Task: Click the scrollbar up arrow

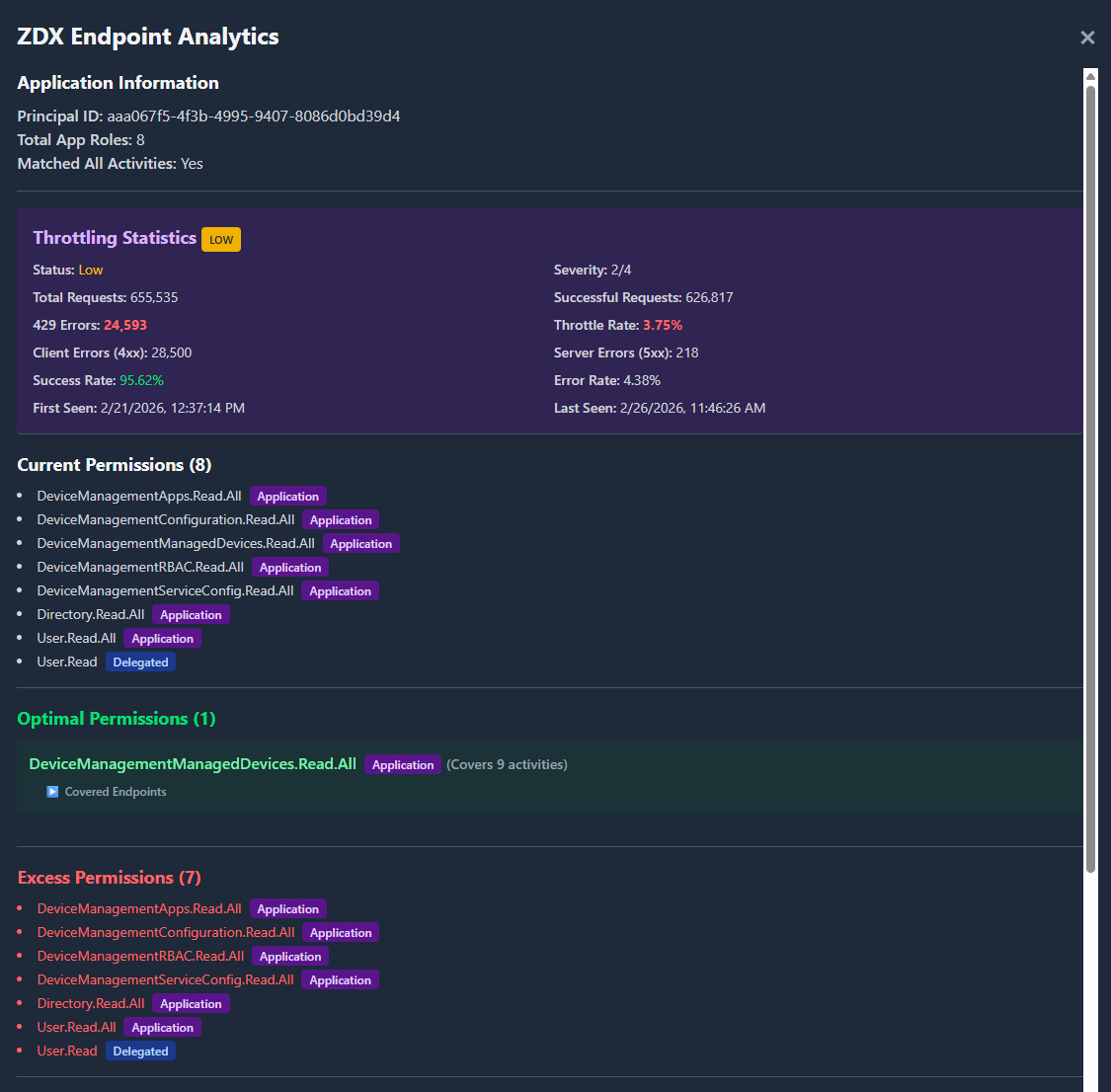Action: tap(1090, 76)
